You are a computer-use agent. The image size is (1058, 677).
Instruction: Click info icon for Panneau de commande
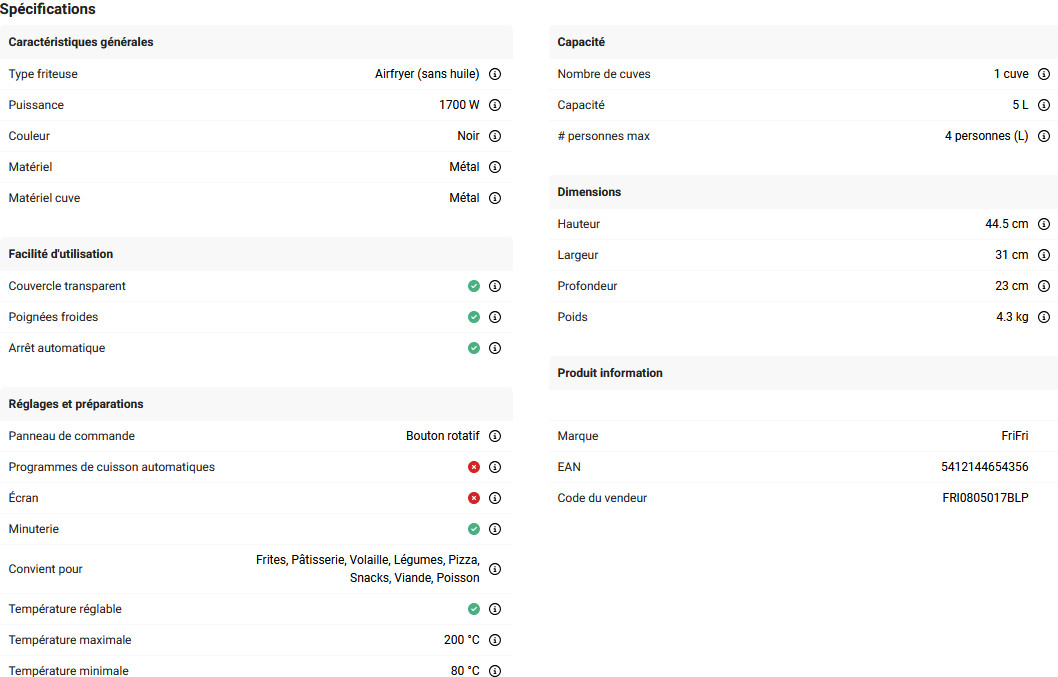pos(495,436)
